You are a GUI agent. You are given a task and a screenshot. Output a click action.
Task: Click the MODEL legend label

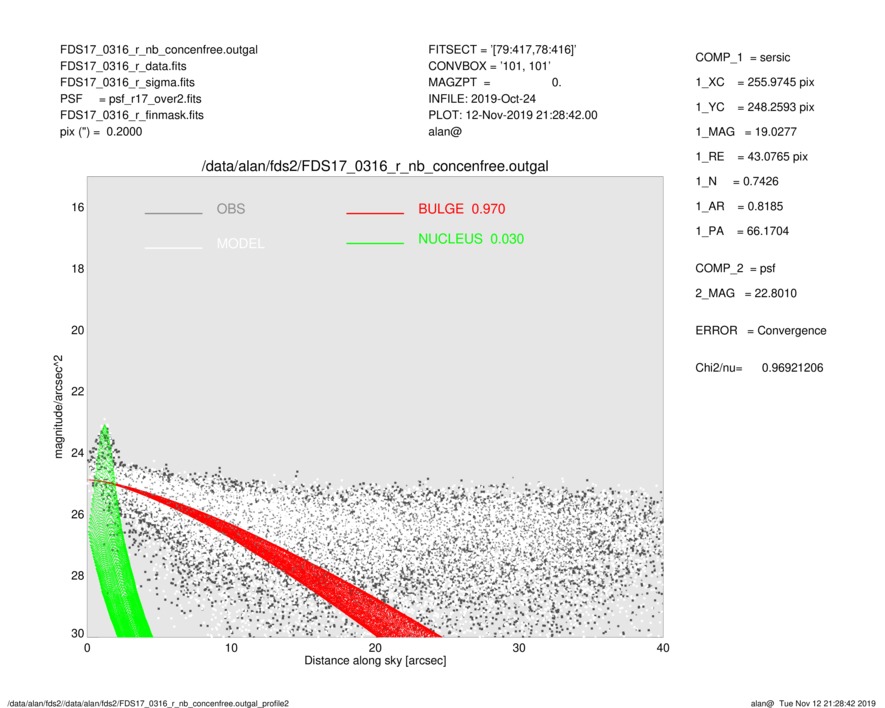pyautogui.click(x=240, y=244)
